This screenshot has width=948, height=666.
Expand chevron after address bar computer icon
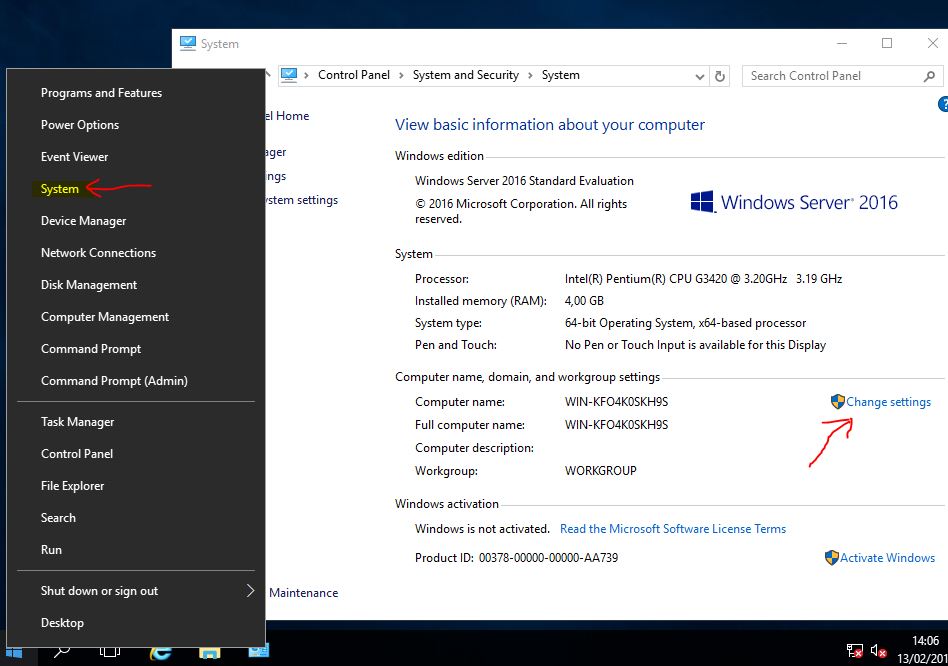[307, 76]
